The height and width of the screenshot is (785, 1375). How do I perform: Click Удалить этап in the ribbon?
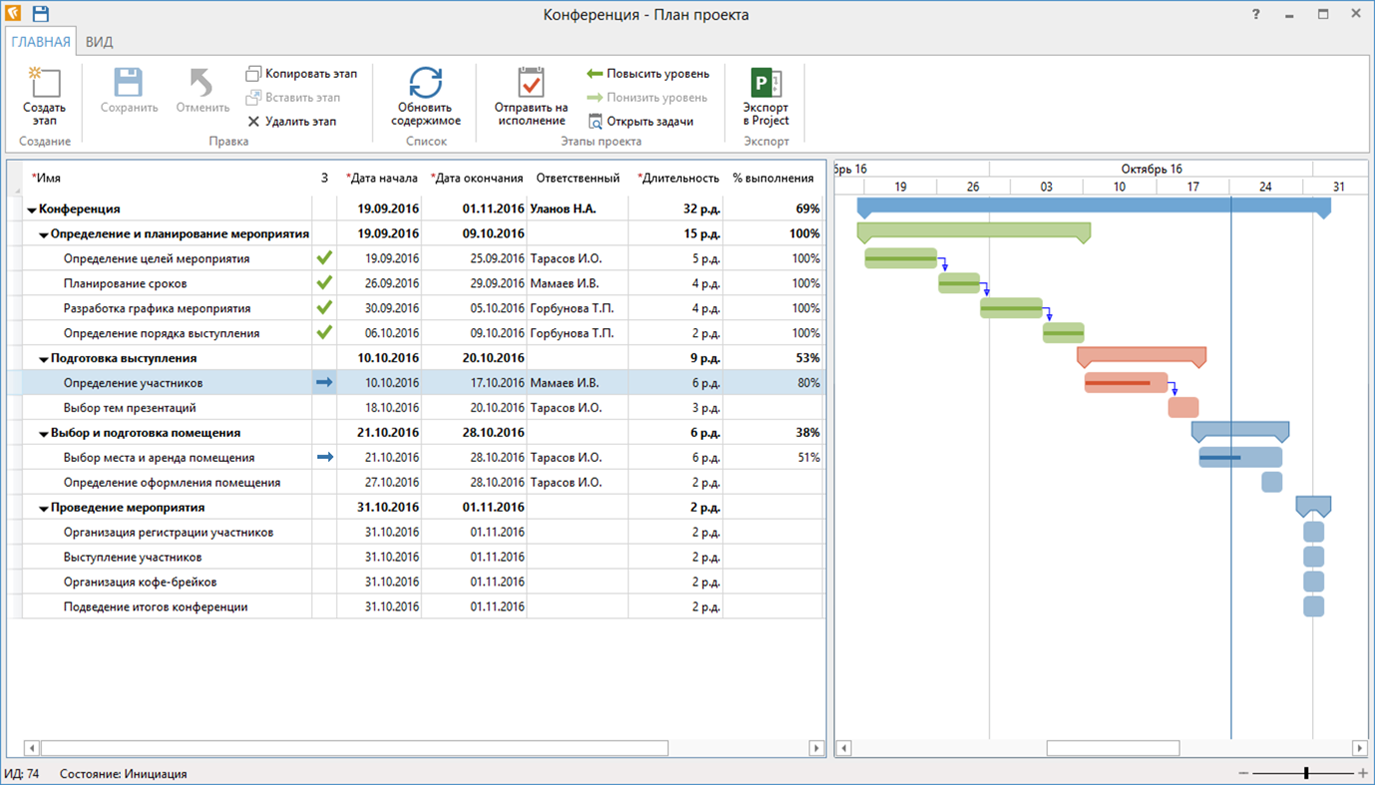click(x=291, y=122)
